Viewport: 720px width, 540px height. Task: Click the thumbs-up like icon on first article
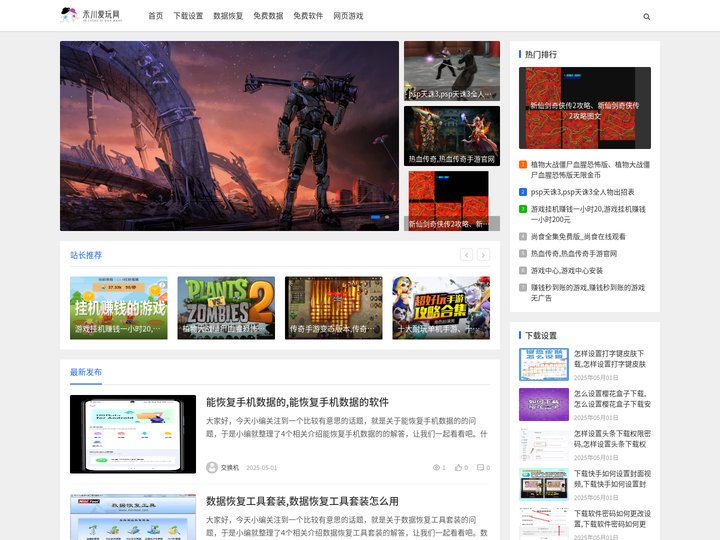coord(458,467)
